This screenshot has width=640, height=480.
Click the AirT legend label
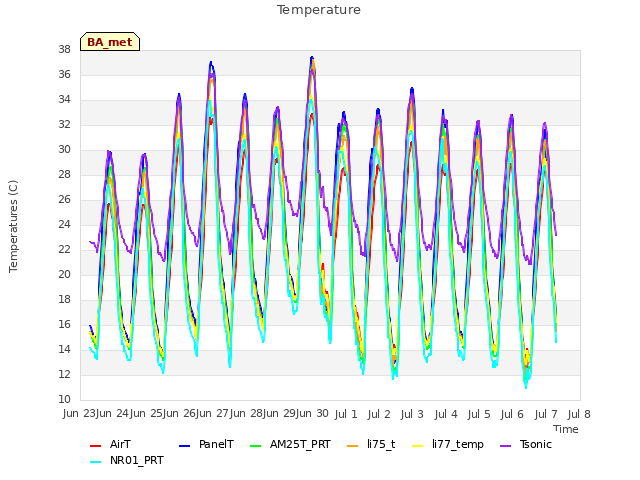click(x=120, y=444)
